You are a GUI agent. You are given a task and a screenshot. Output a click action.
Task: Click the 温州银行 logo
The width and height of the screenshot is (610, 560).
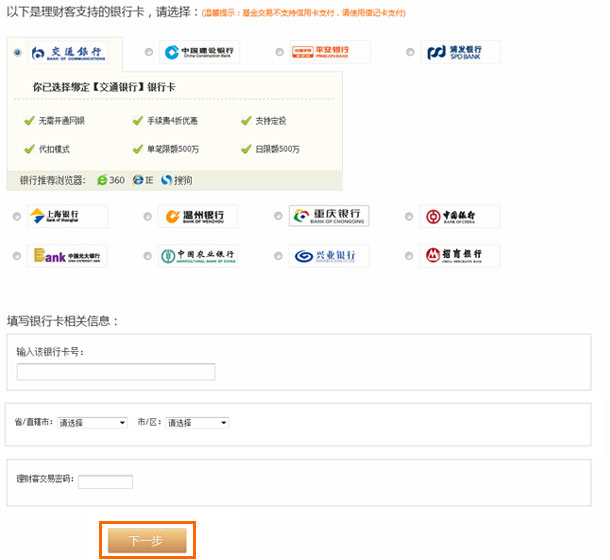(x=198, y=216)
